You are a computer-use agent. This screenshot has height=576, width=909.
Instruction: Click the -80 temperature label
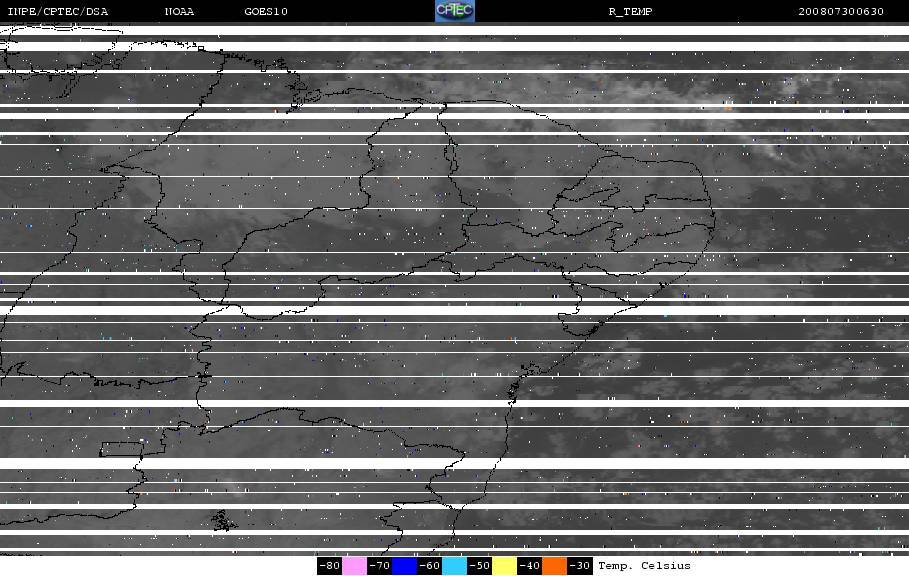click(329, 566)
